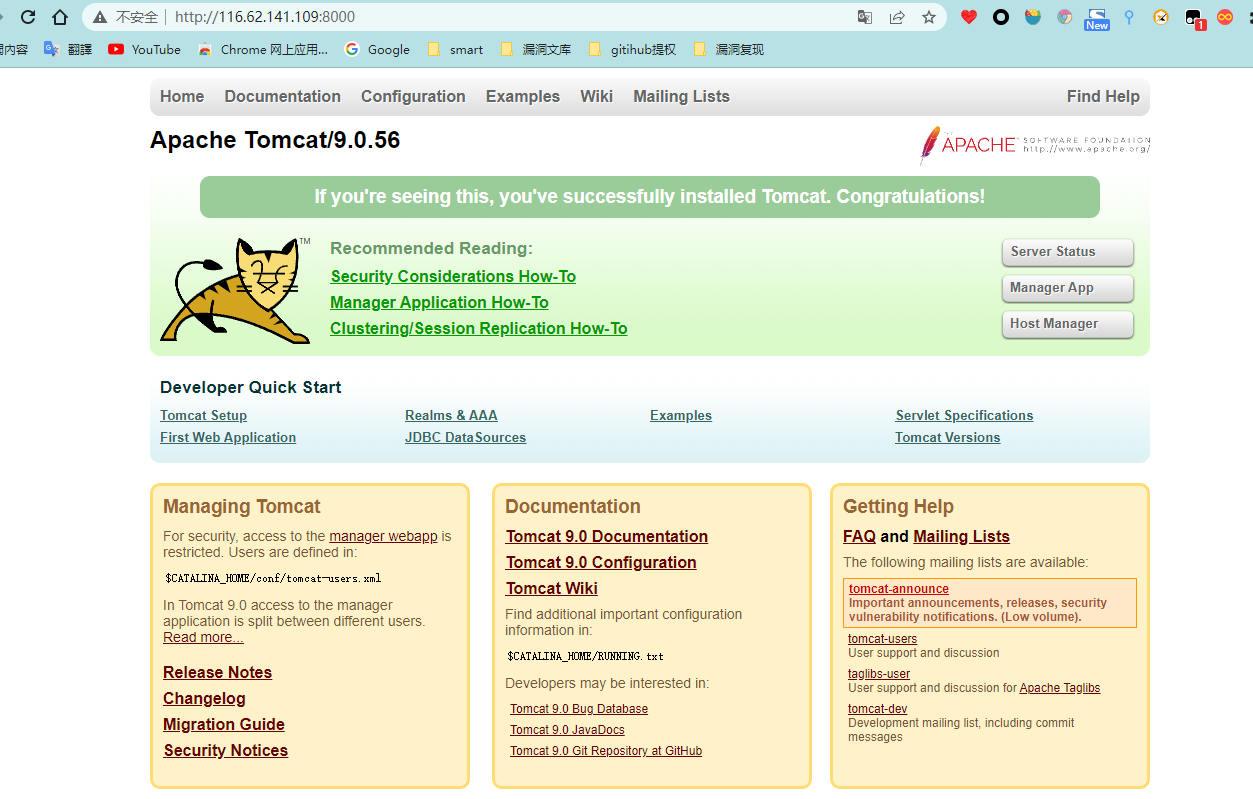Open the FAQ link under Getting Help
This screenshot has width=1253, height=799.
coord(859,536)
